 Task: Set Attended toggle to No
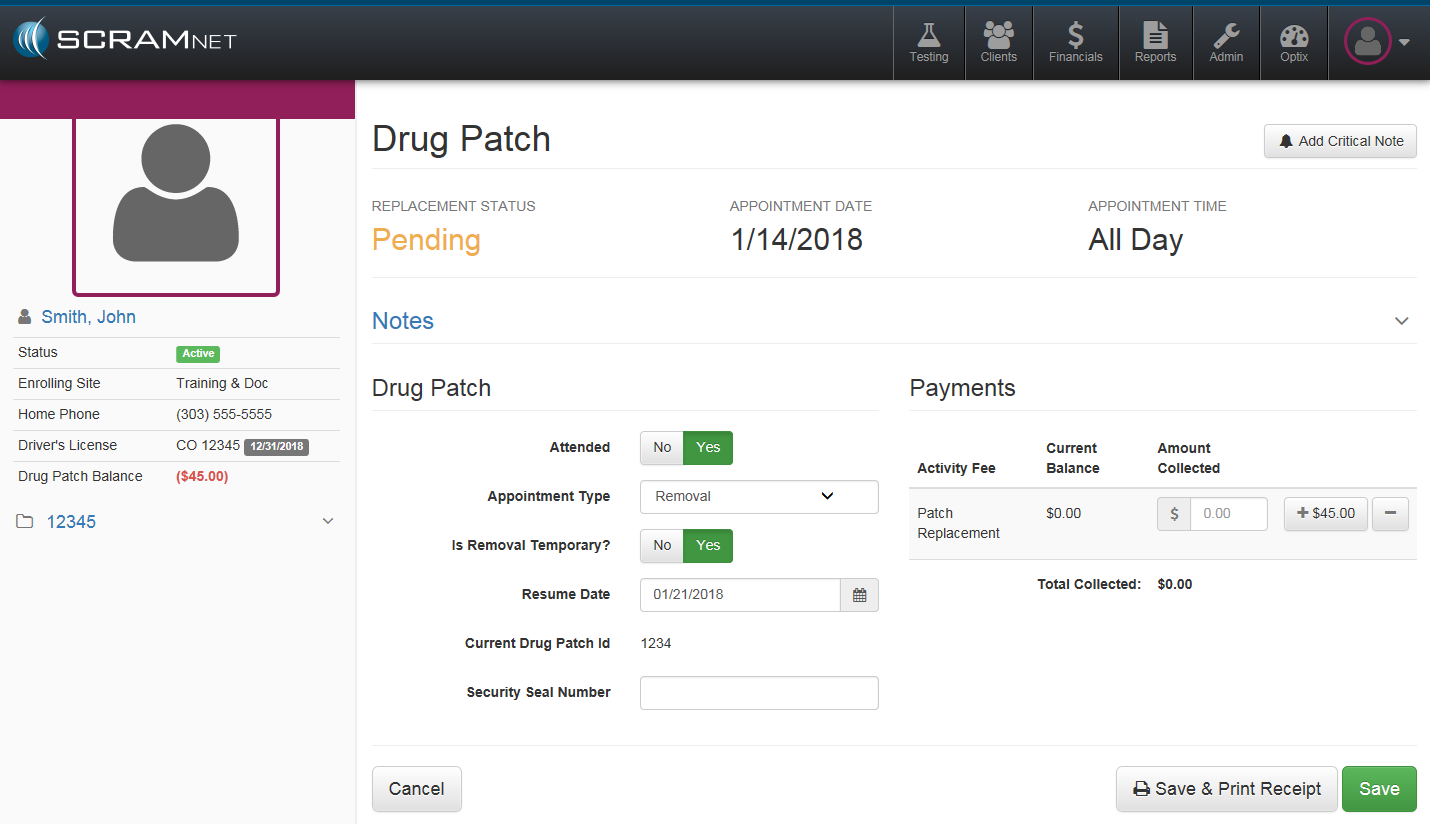tap(662, 448)
